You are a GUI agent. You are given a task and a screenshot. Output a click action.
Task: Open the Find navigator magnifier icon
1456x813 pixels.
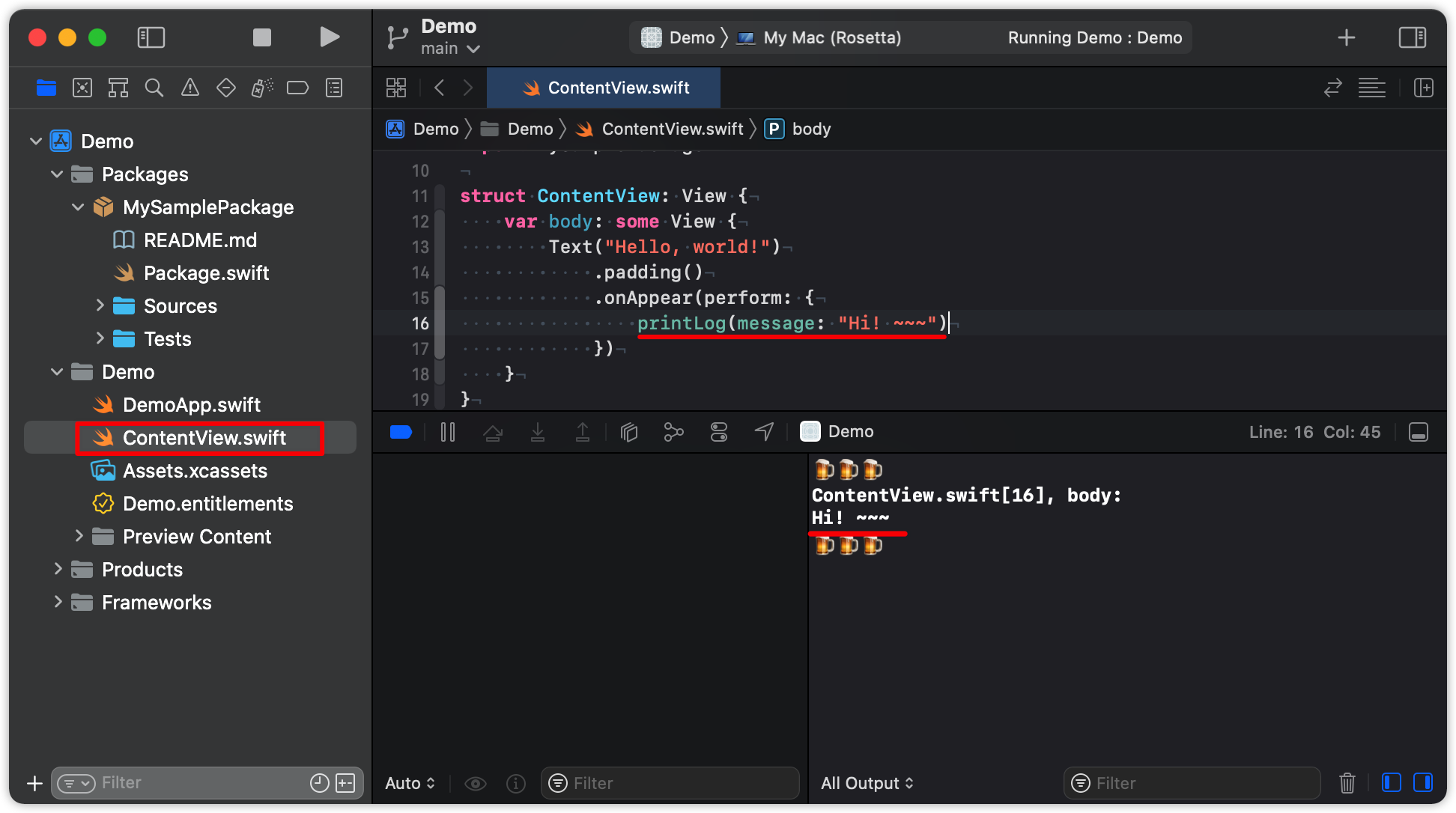coord(154,88)
